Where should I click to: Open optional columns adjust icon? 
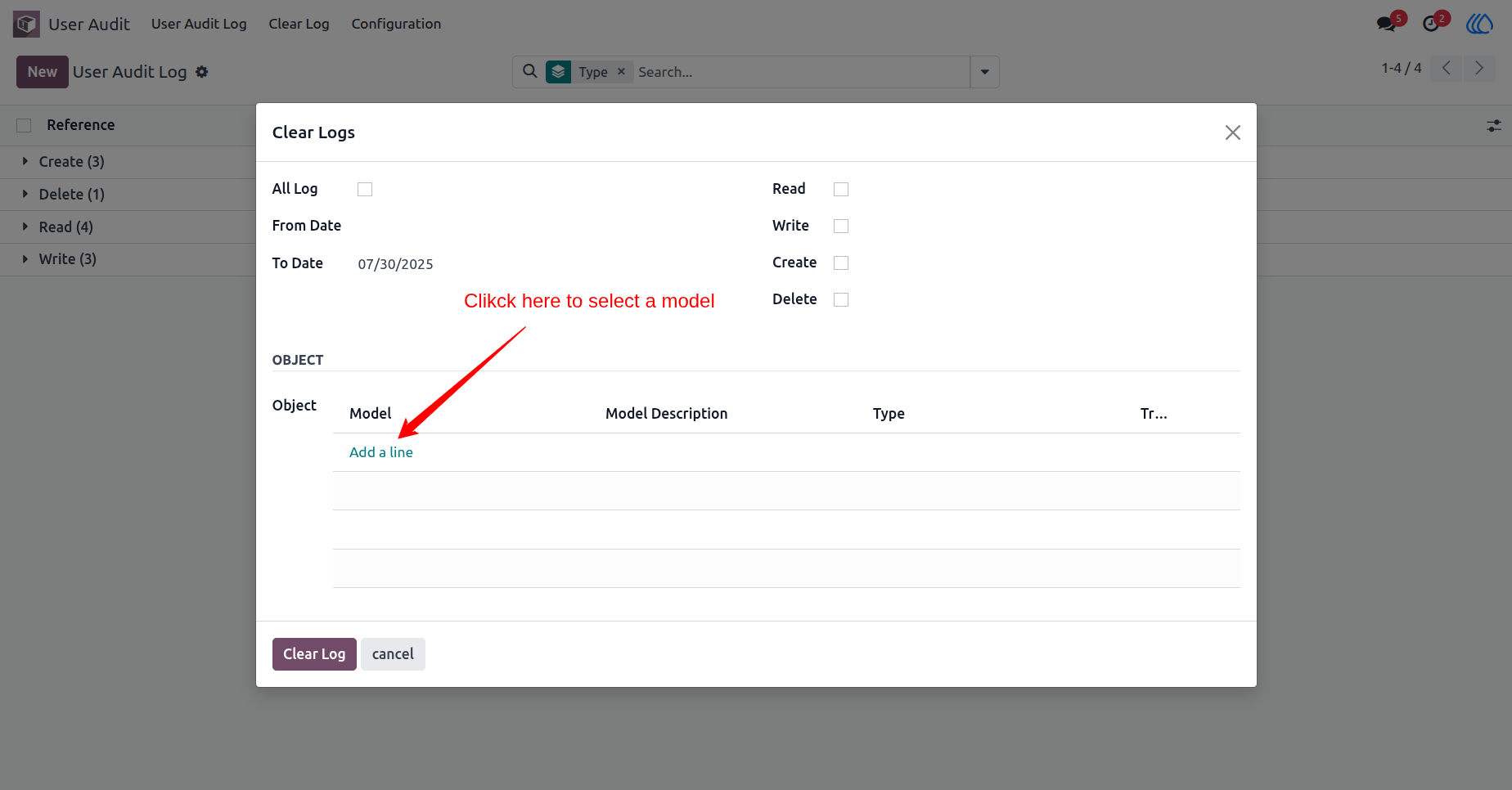(x=1494, y=126)
